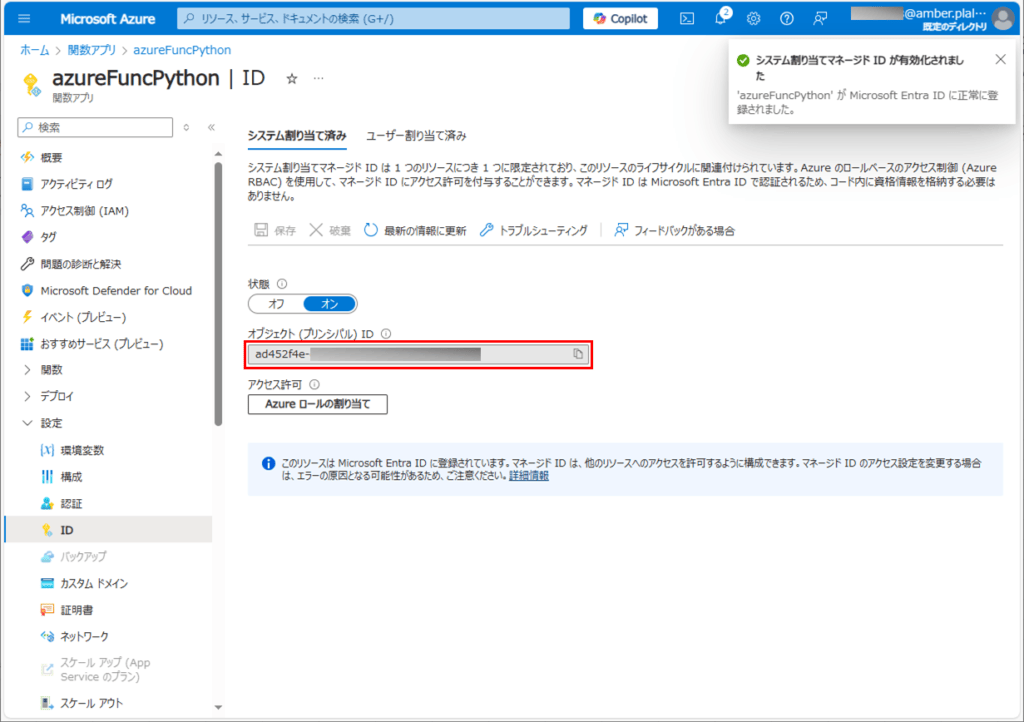Image resolution: width=1024 pixels, height=722 pixels.
Task: Click the Azure ロールの割り当て button
Action: coord(317,404)
